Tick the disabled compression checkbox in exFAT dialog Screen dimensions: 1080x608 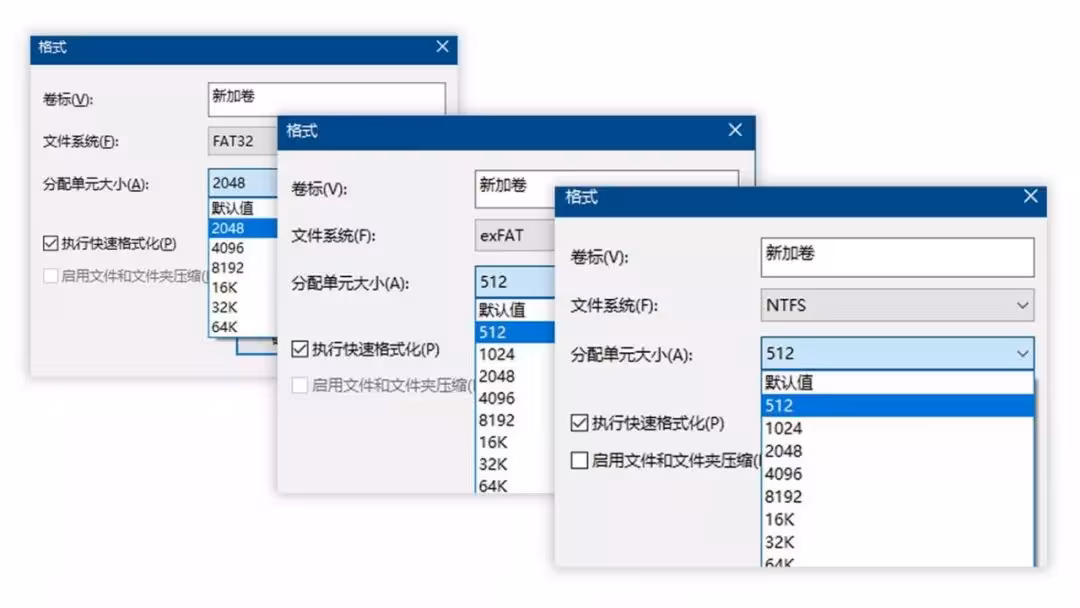point(300,385)
